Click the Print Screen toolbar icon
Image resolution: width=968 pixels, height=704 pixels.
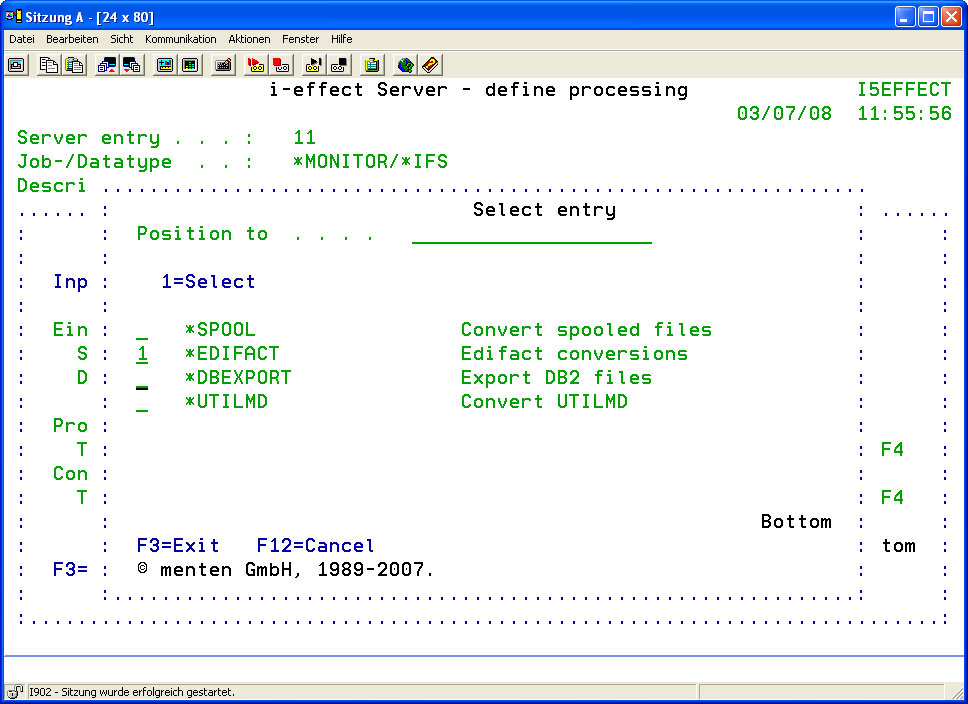point(17,65)
